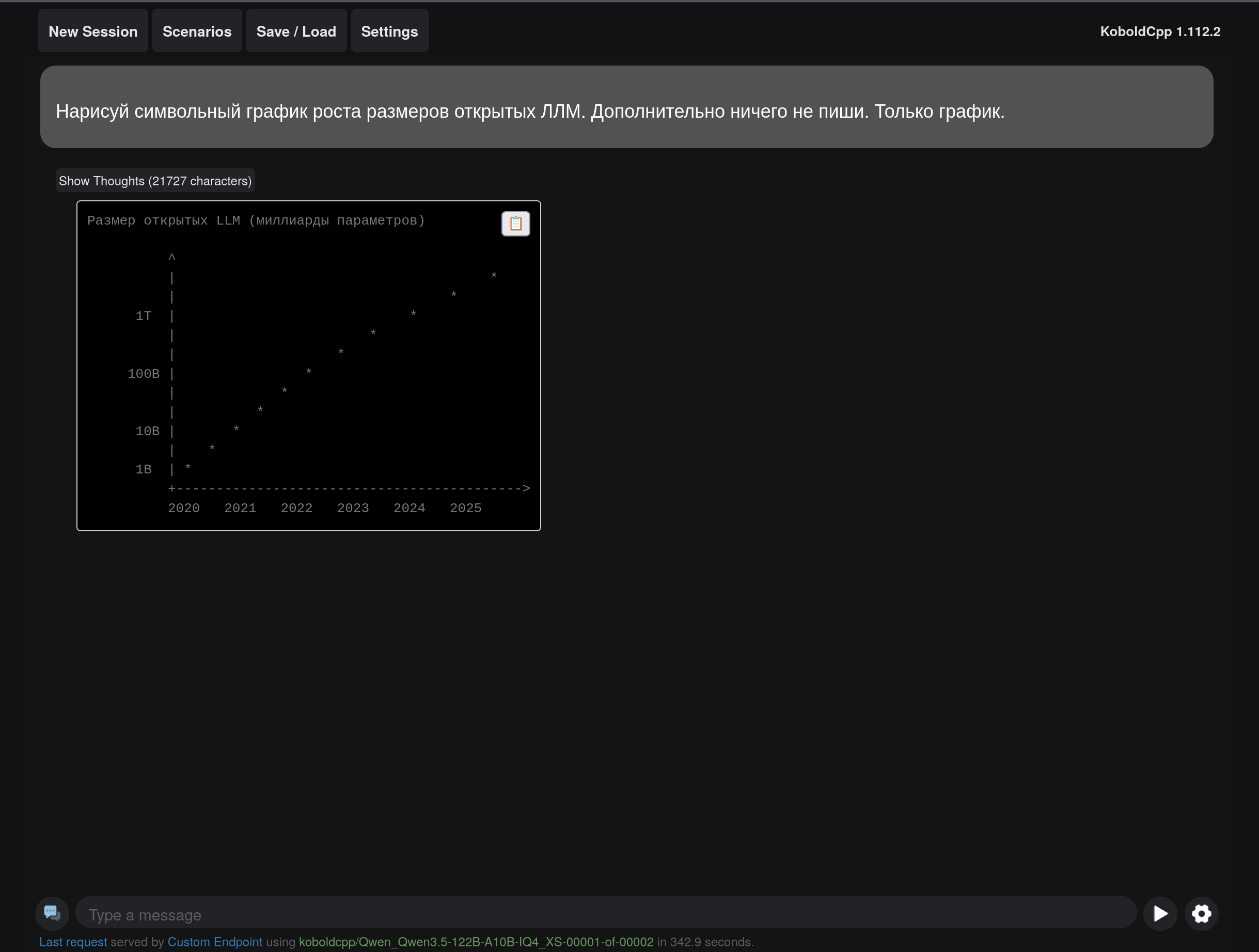Click the 2025 year label
1259x952 pixels.
click(466, 508)
